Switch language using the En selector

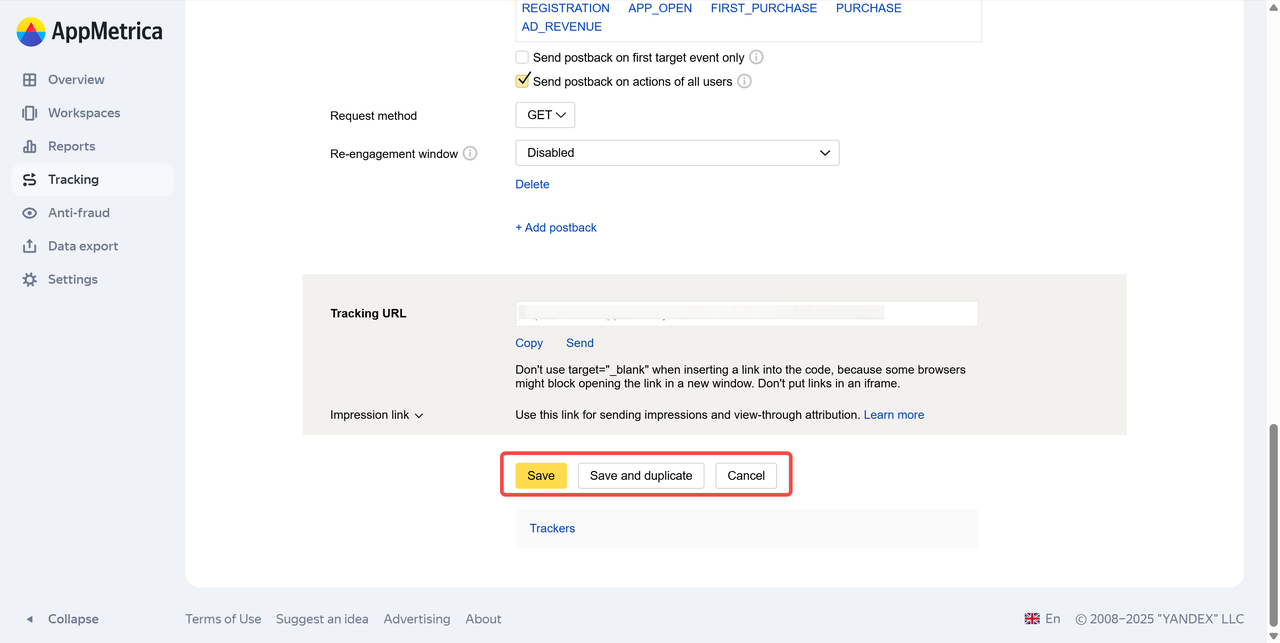pos(1042,619)
